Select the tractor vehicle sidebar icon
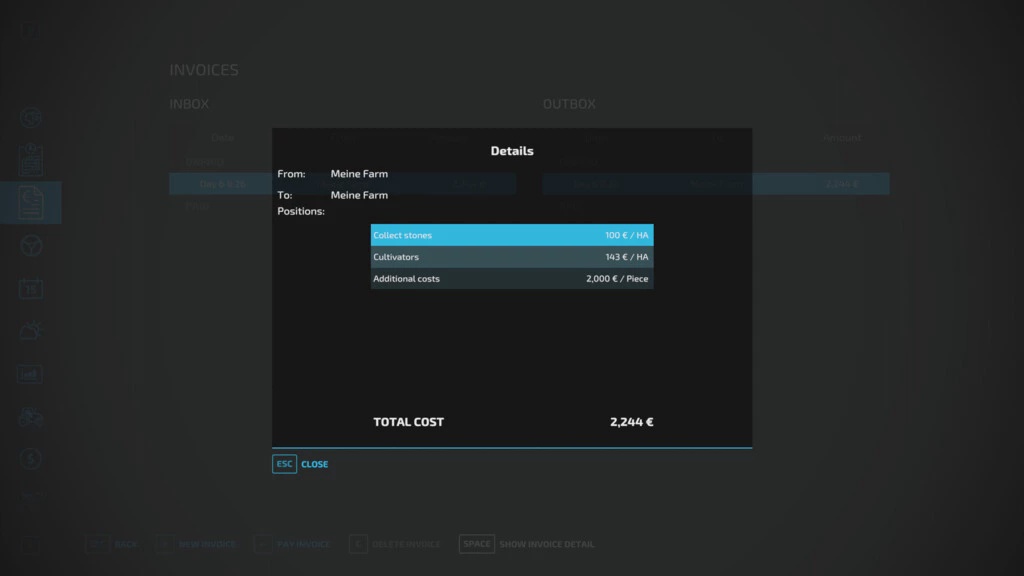 (x=31, y=417)
